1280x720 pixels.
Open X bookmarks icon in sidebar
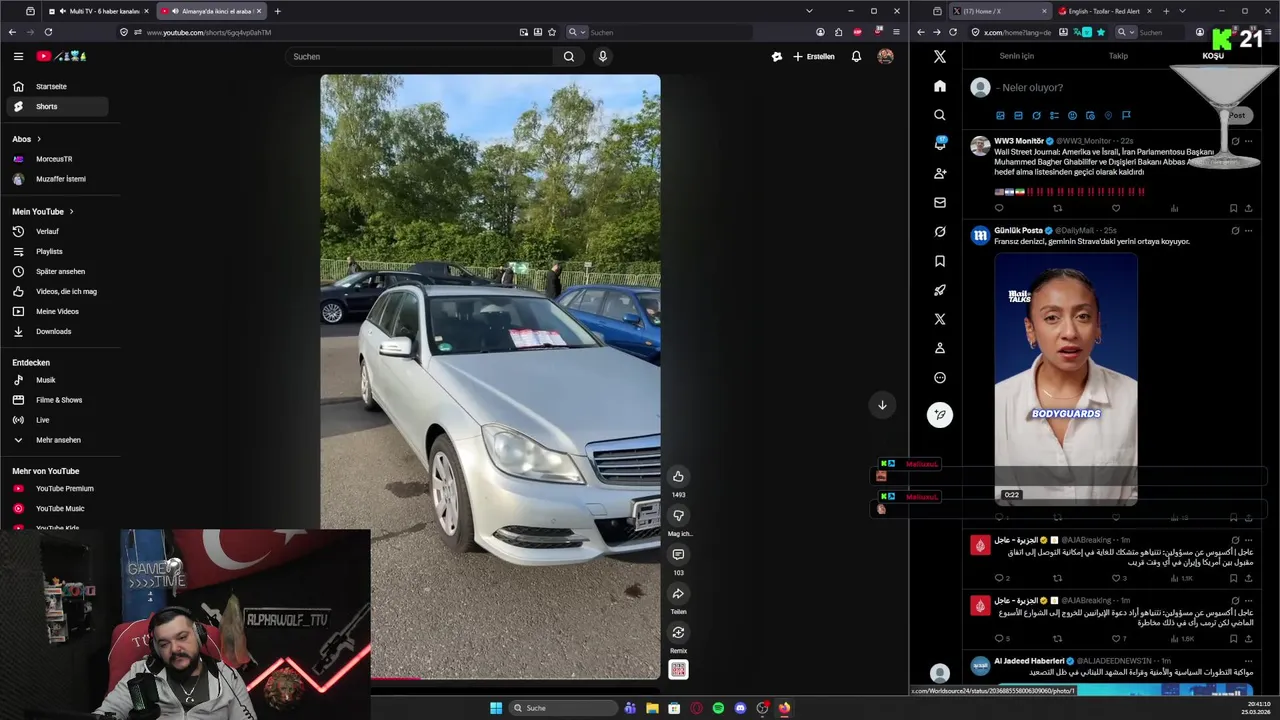point(939,261)
